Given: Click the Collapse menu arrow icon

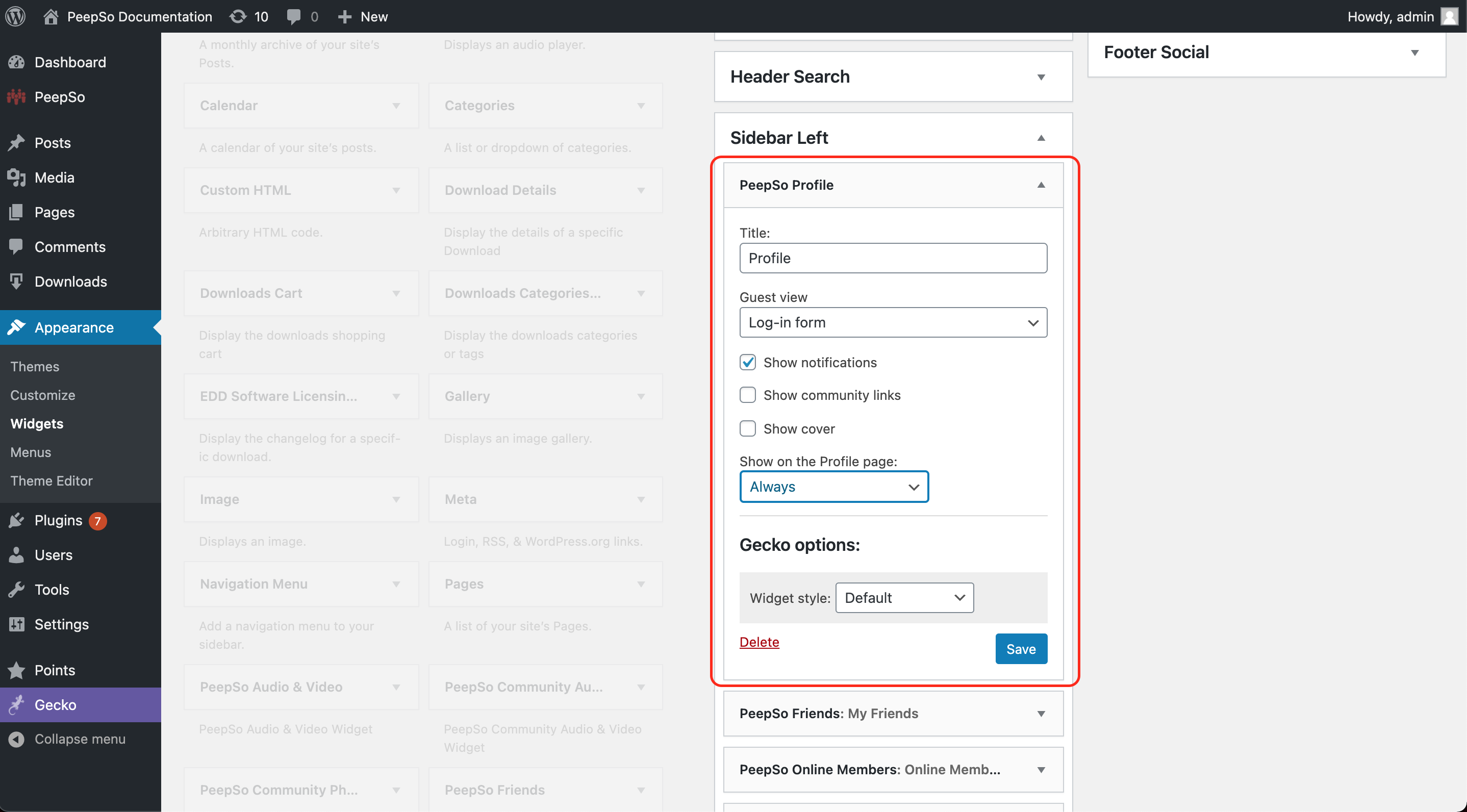Looking at the screenshot, I should pyautogui.click(x=16, y=739).
